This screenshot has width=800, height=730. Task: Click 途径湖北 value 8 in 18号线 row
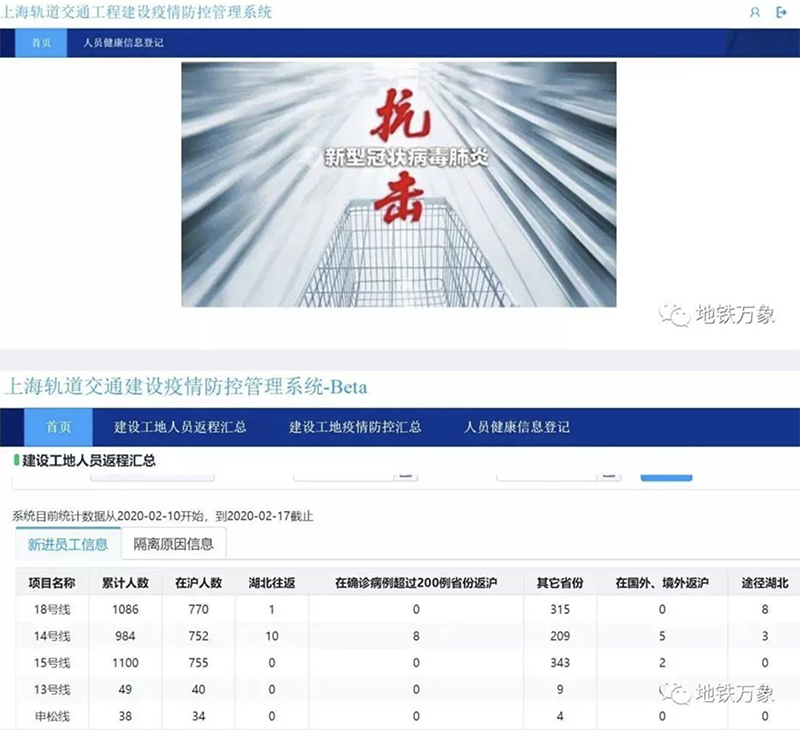click(x=765, y=610)
